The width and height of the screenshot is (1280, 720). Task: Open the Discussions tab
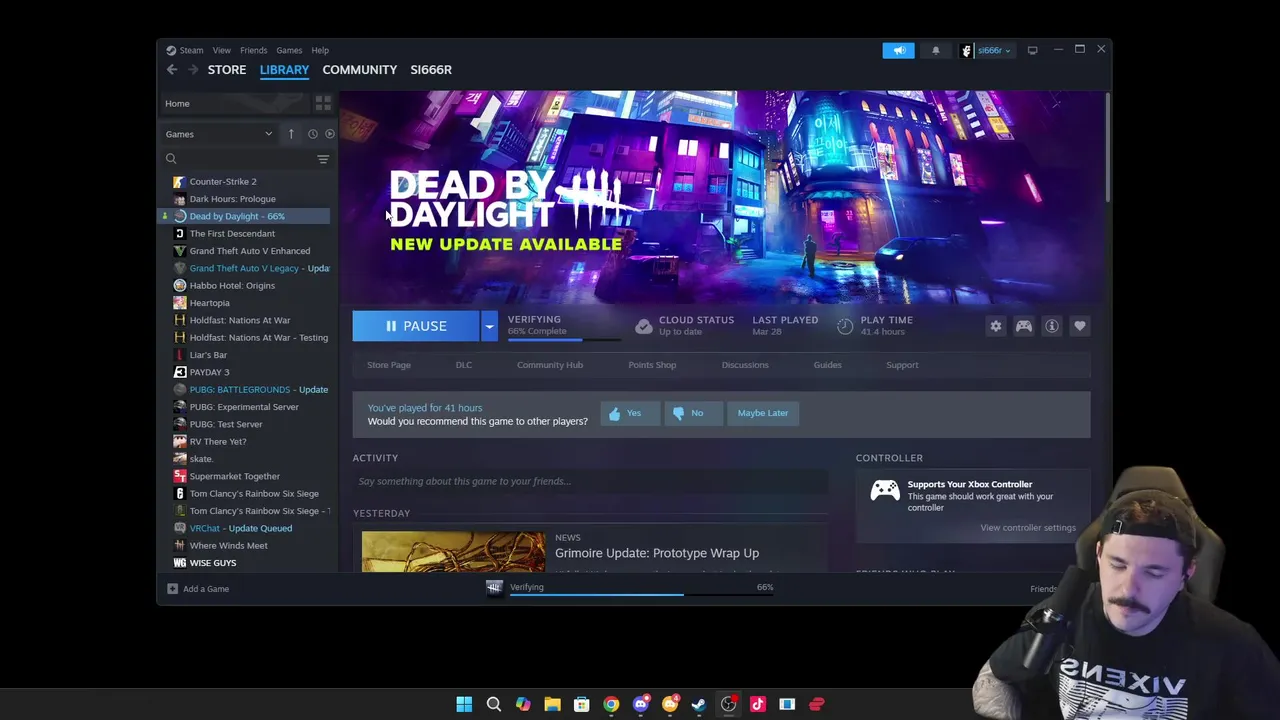tap(745, 365)
